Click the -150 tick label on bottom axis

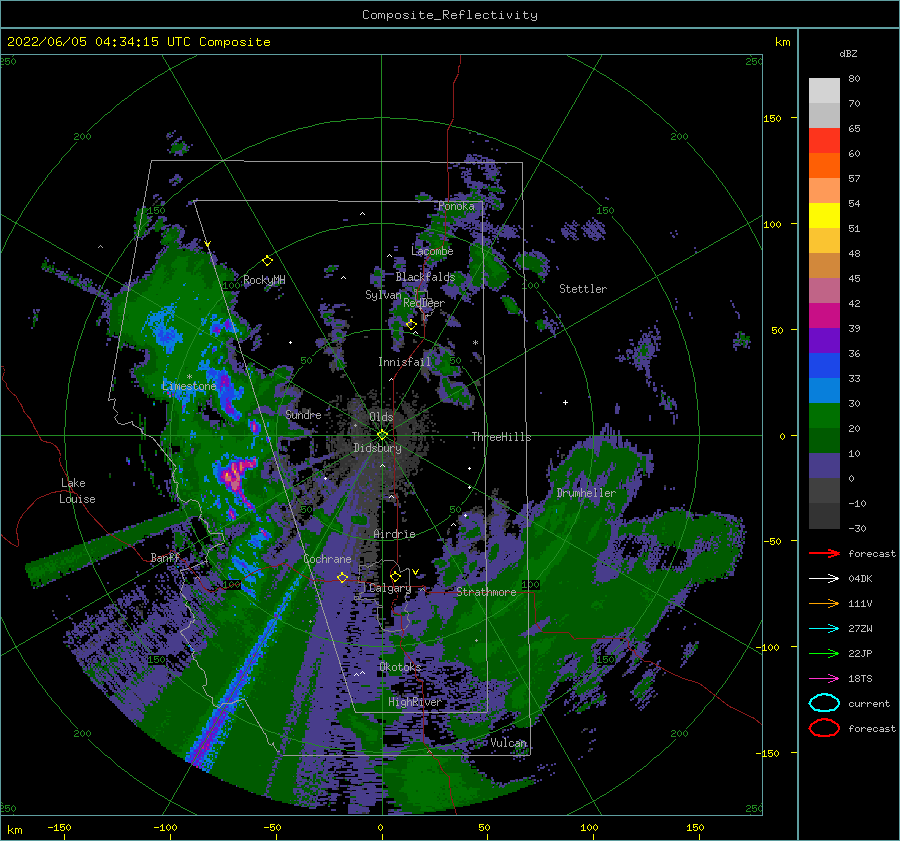pos(59,827)
